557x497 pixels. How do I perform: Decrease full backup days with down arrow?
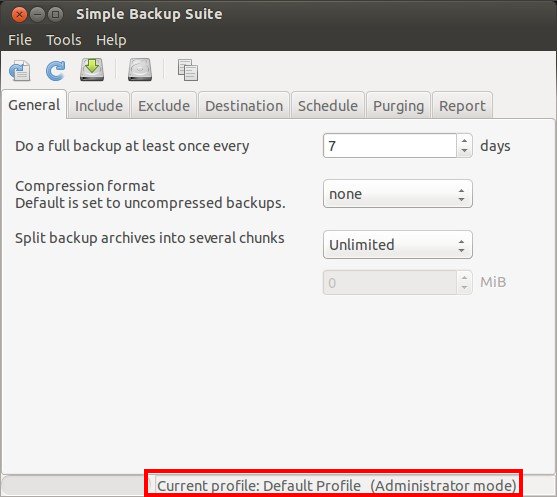[x=464, y=151]
